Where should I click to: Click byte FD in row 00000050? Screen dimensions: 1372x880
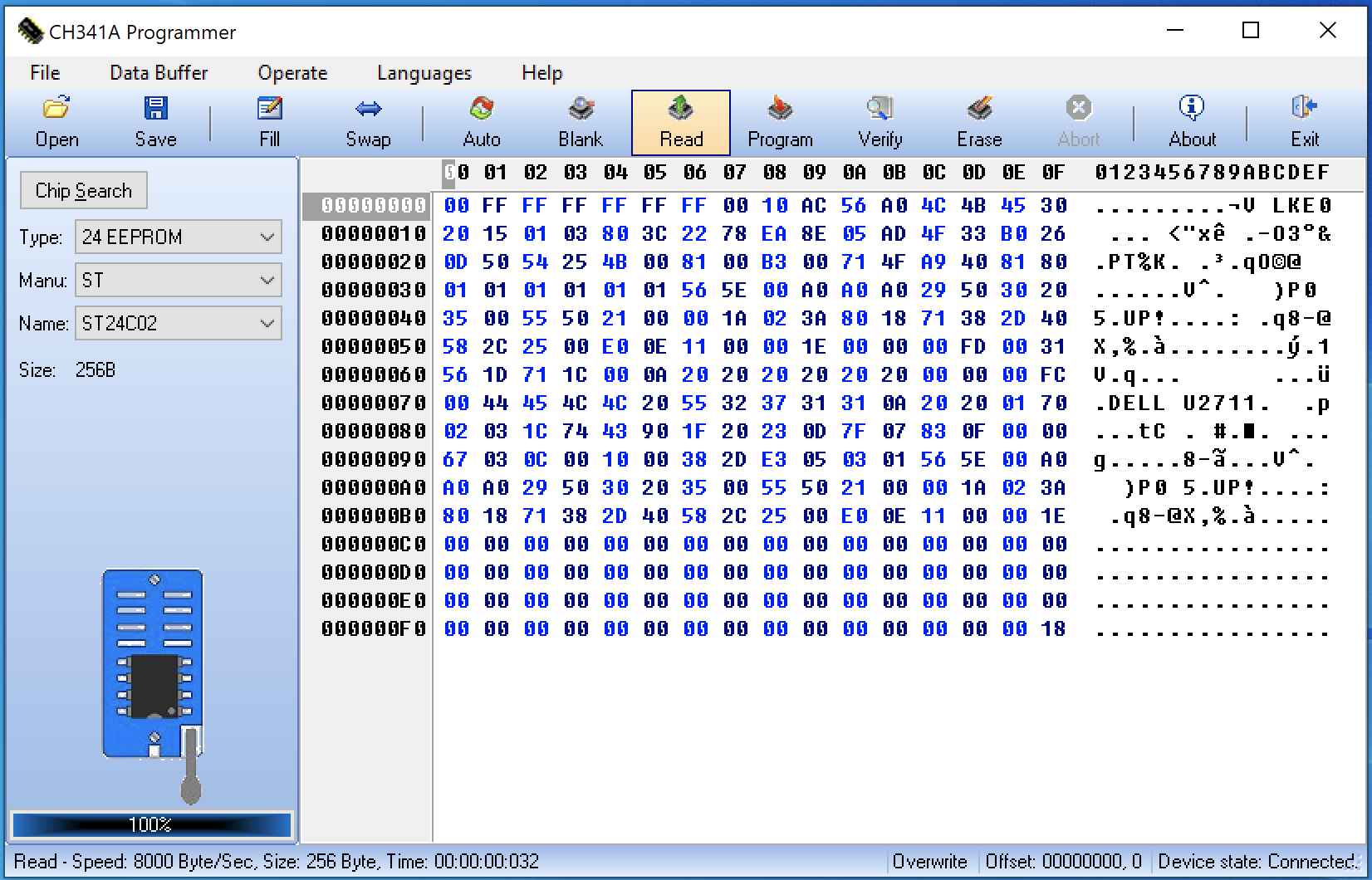[x=973, y=346]
